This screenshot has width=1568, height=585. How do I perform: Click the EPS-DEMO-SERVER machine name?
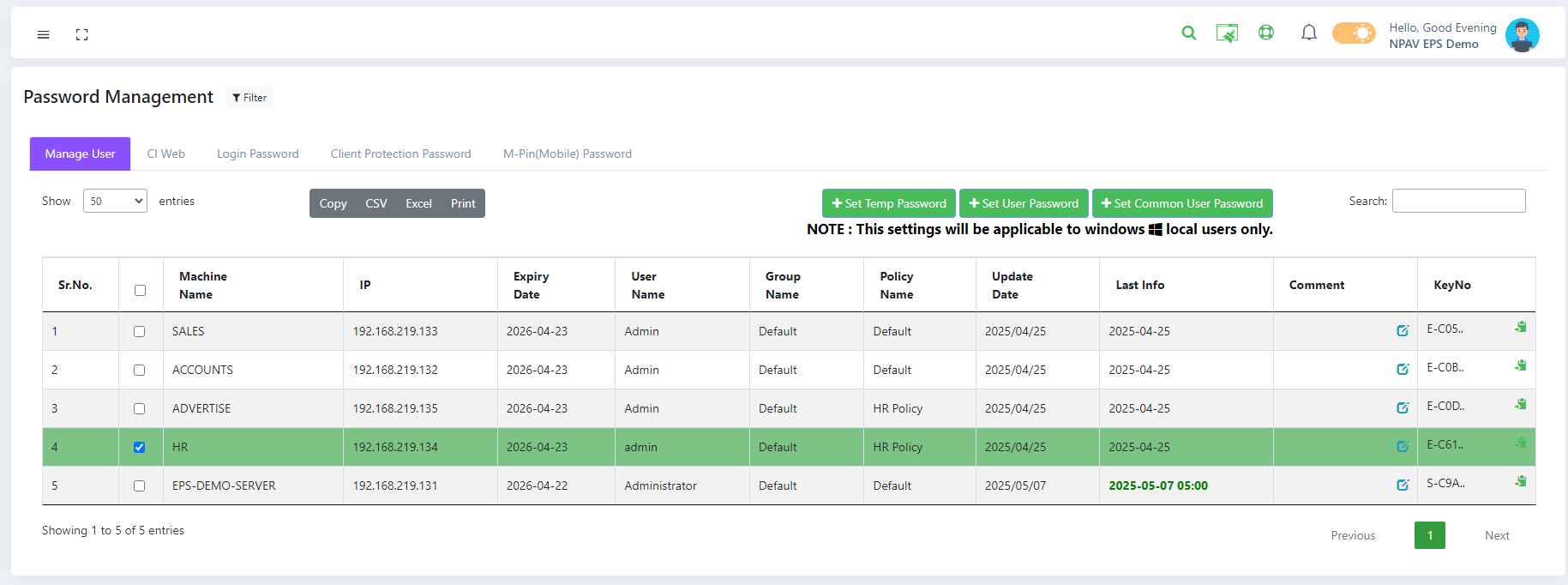(224, 485)
